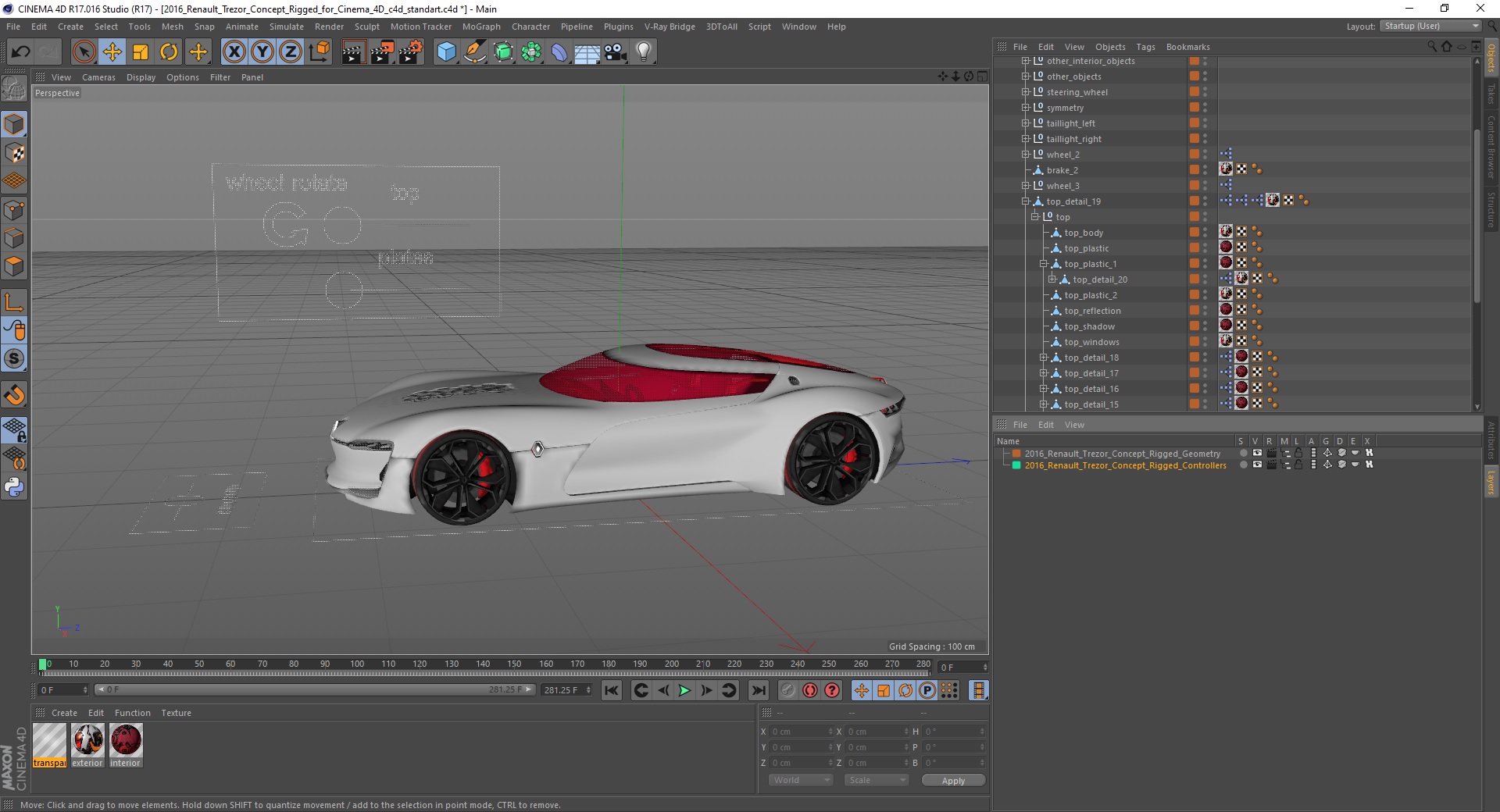The image size is (1500, 812).
Task: Click the coordinate system icon
Action: tap(320, 52)
